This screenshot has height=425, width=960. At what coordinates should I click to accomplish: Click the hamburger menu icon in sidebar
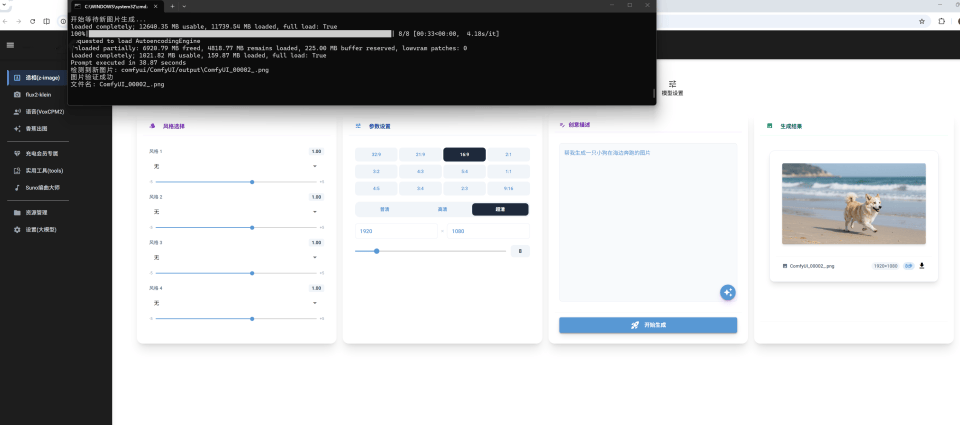pyautogui.click(x=10, y=45)
